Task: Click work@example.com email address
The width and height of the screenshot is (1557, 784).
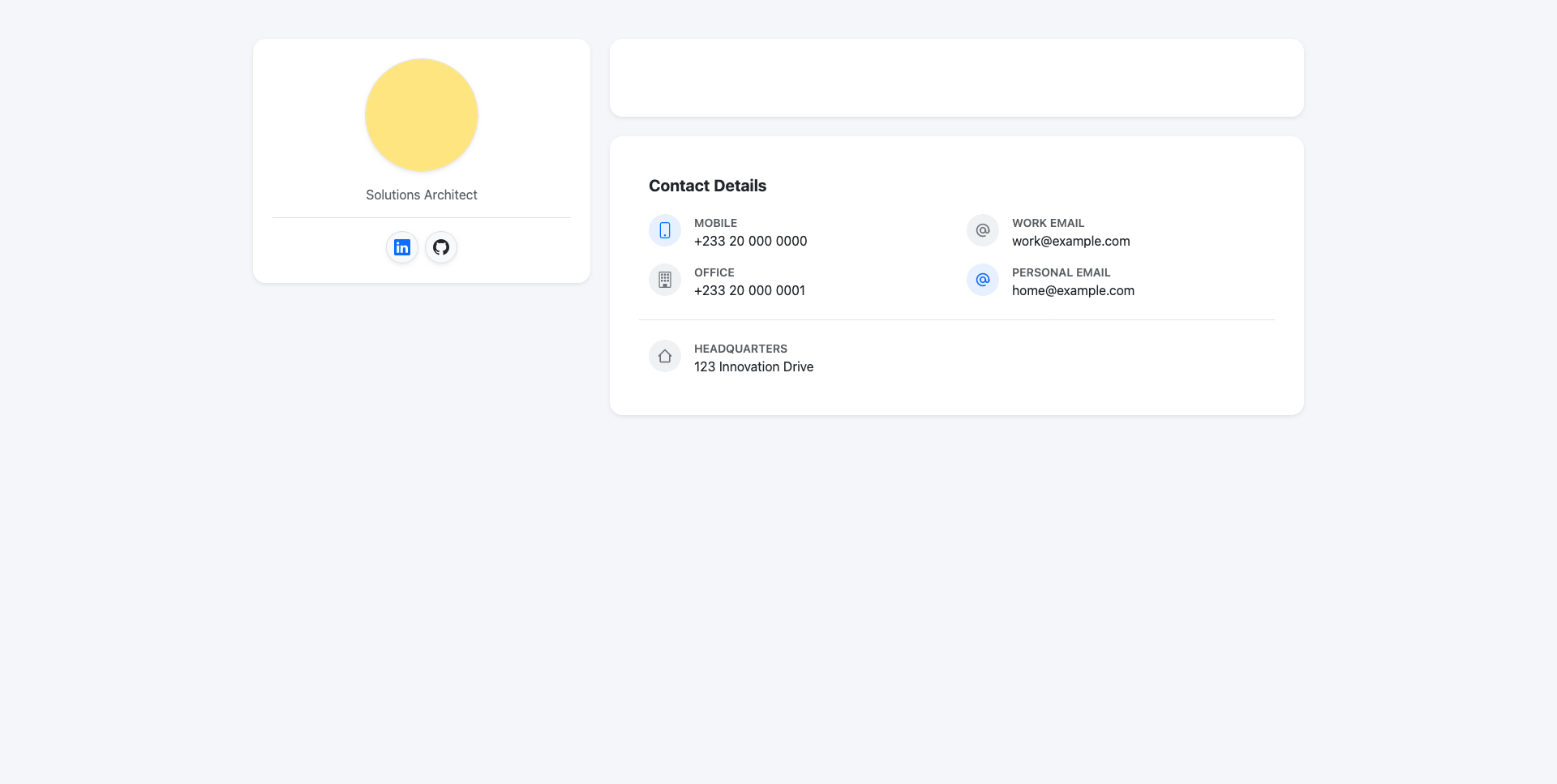Action: [1071, 241]
